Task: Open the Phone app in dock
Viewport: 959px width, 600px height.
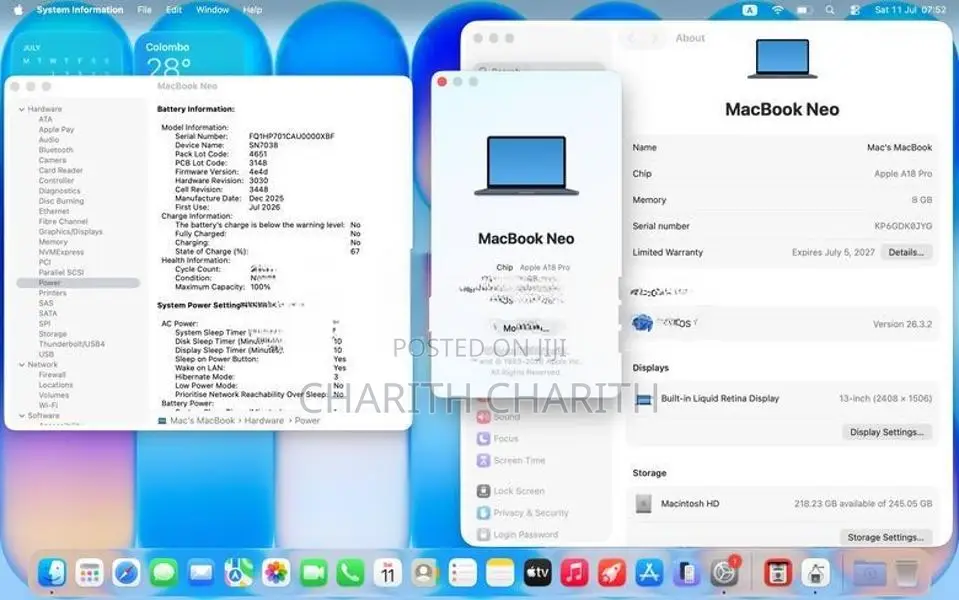Action: [350, 573]
